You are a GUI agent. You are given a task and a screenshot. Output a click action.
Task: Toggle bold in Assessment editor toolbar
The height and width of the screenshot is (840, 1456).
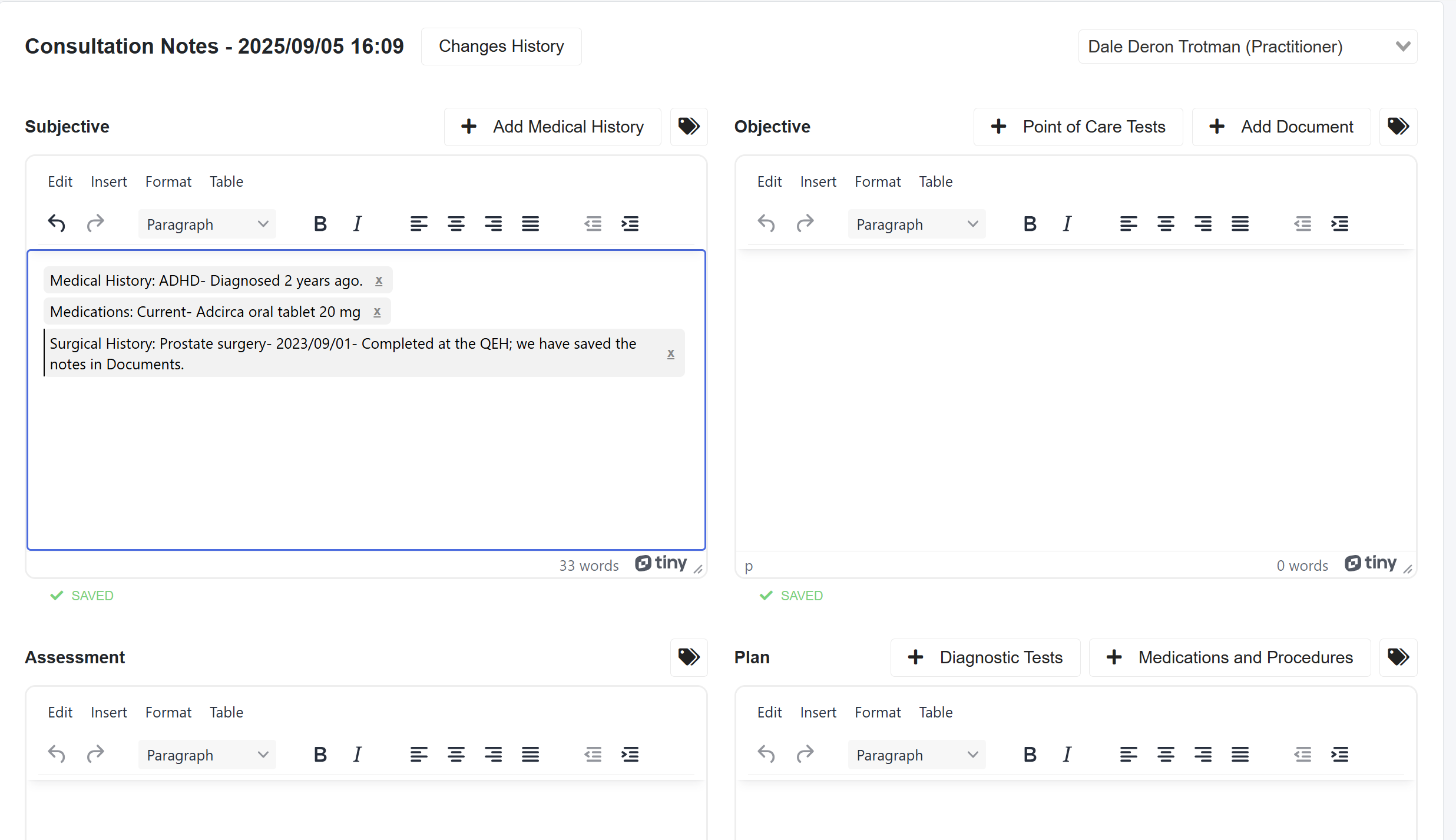click(320, 755)
